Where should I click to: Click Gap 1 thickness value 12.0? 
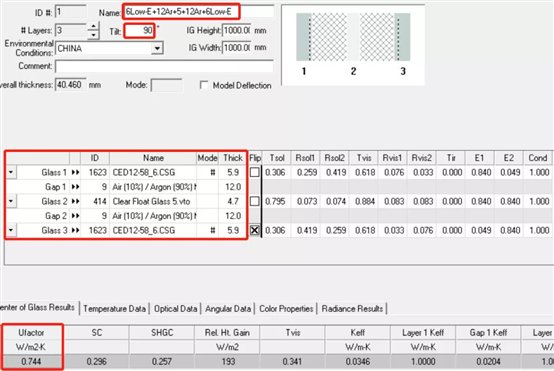click(x=233, y=187)
